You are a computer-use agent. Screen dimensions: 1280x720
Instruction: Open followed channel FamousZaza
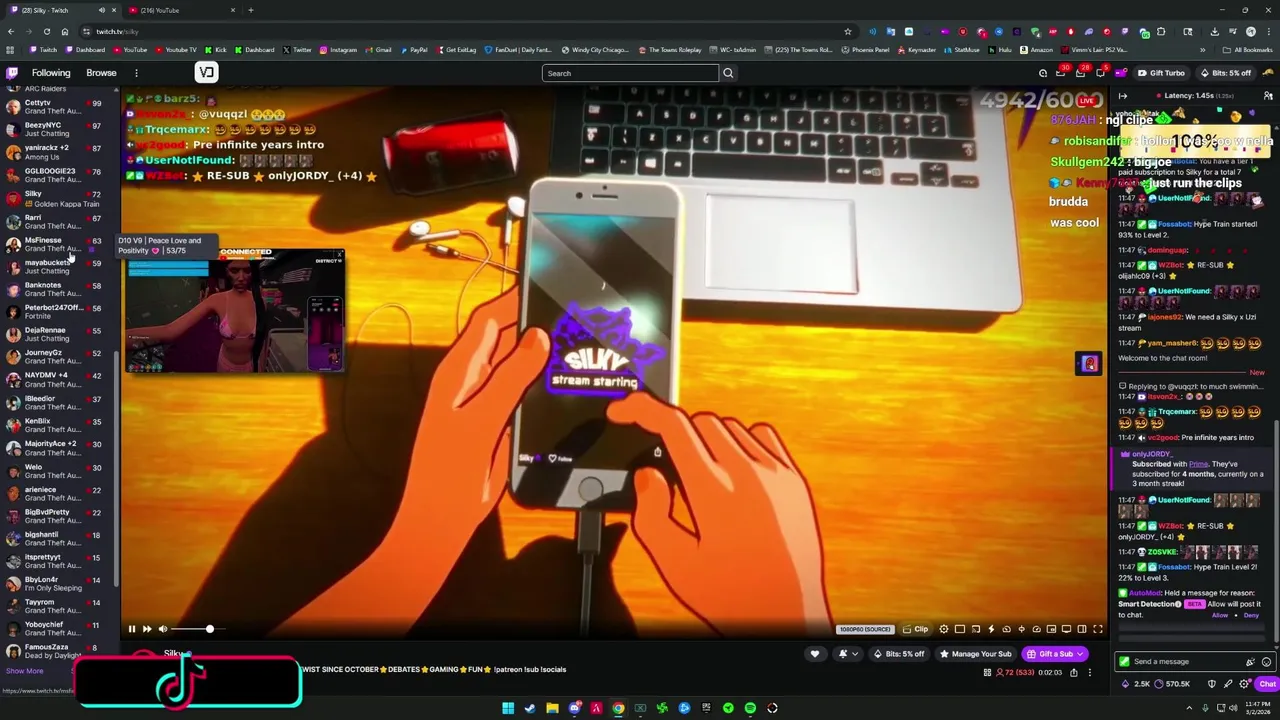[55, 651]
